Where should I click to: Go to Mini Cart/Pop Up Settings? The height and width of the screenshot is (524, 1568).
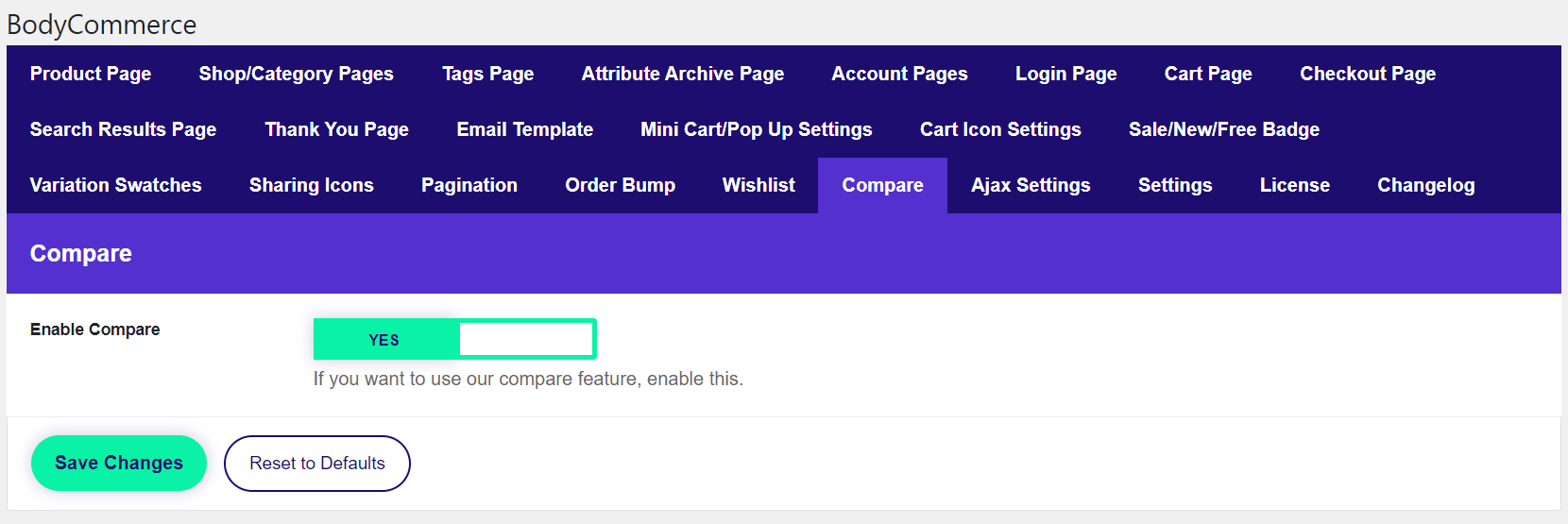pyautogui.click(x=756, y=129)
